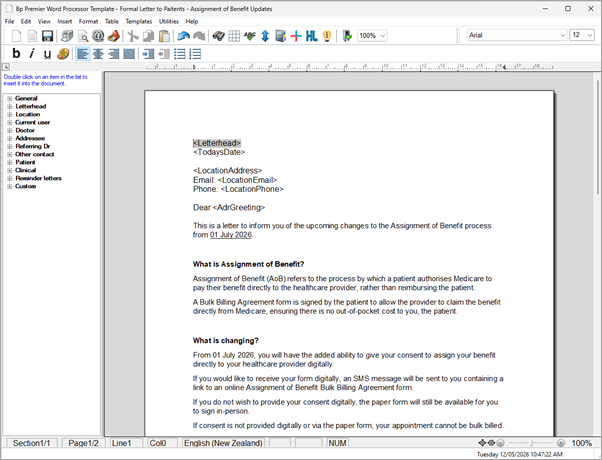Image resolution: width=602 pixels, height=460 pixels.
Task: Decrease paragraph indent
Action: pos(164,54)
